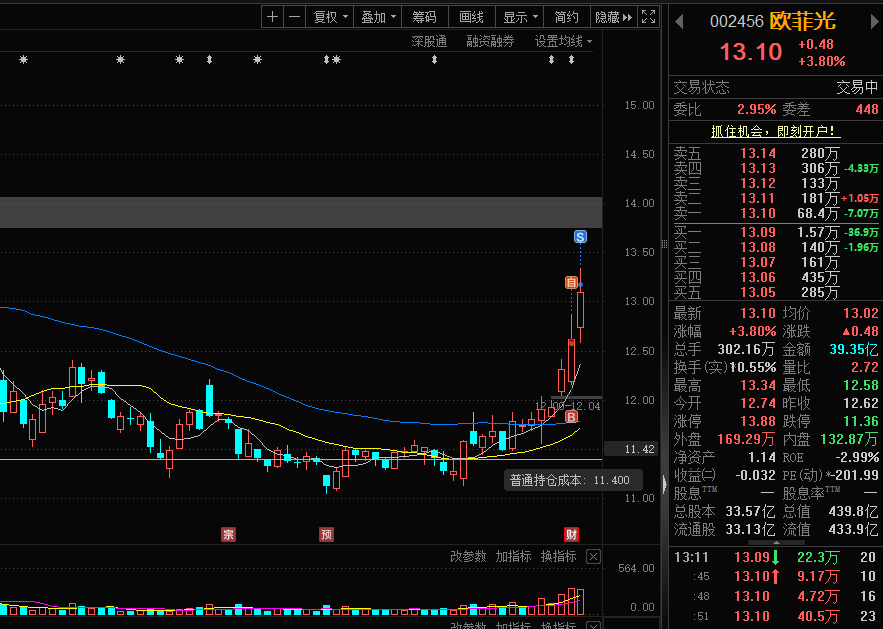
Task: Click 加指标 in the volume pane header
Action: (x=513, y=556)
